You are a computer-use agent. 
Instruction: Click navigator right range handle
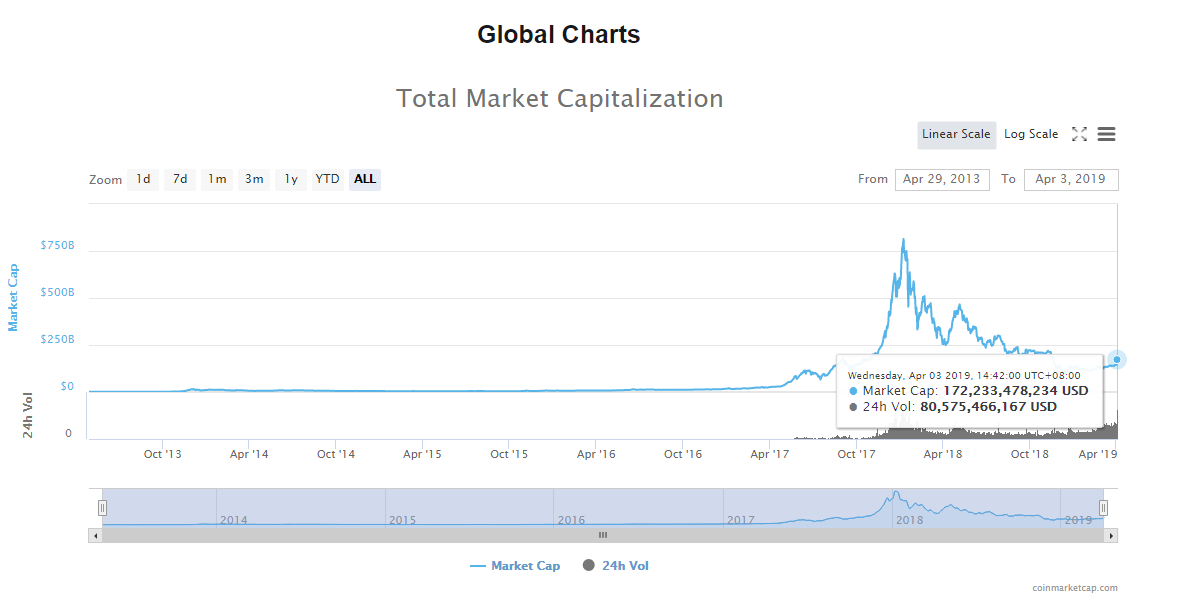pyautogui.click(x=1103, y=508)
